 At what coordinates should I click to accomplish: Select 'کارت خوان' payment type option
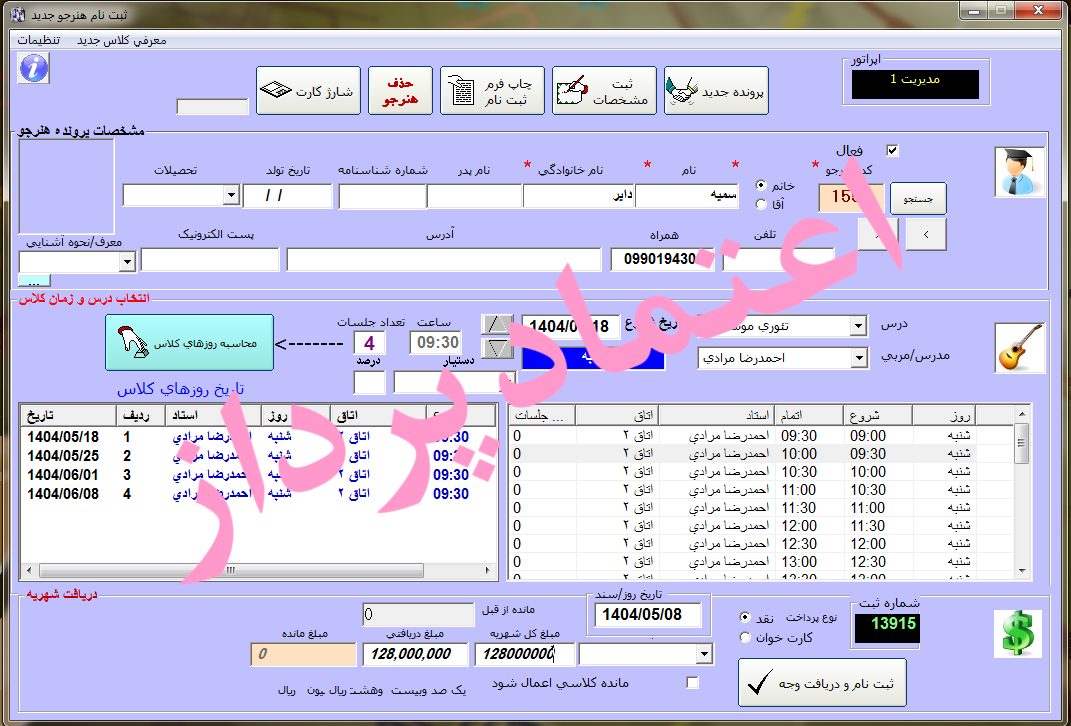(746, 638)
